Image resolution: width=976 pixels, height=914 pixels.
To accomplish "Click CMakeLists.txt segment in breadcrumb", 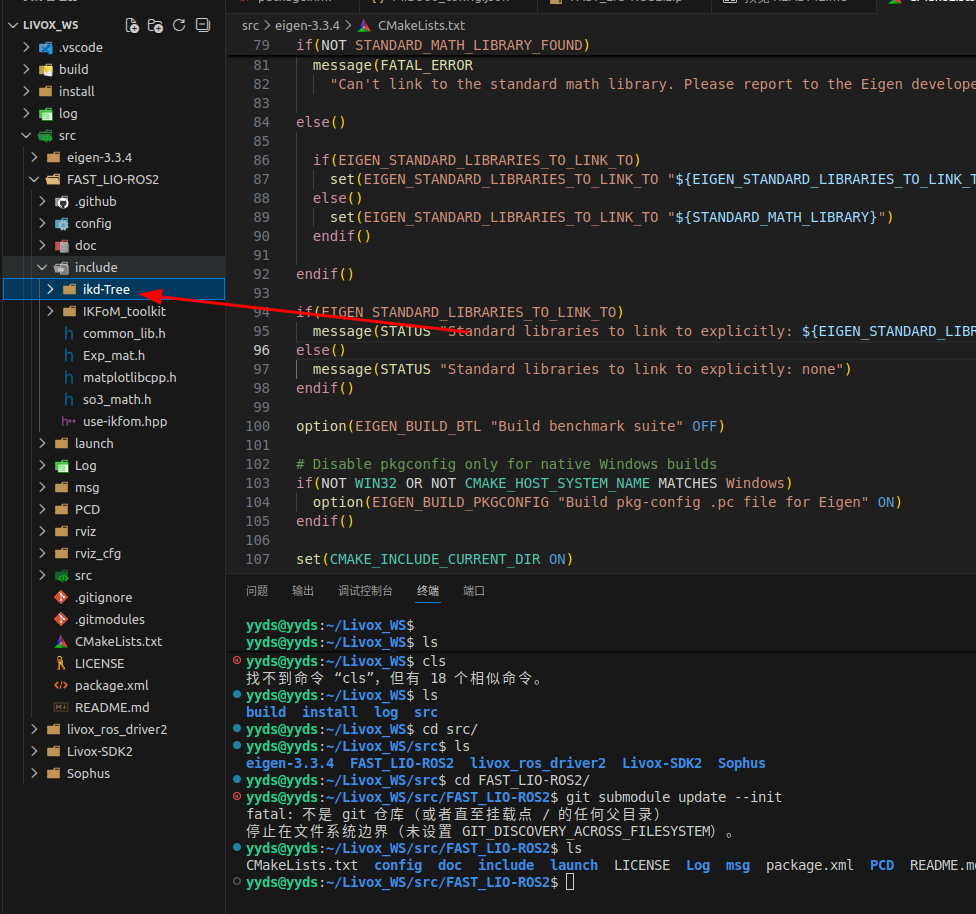I will 421,26.
